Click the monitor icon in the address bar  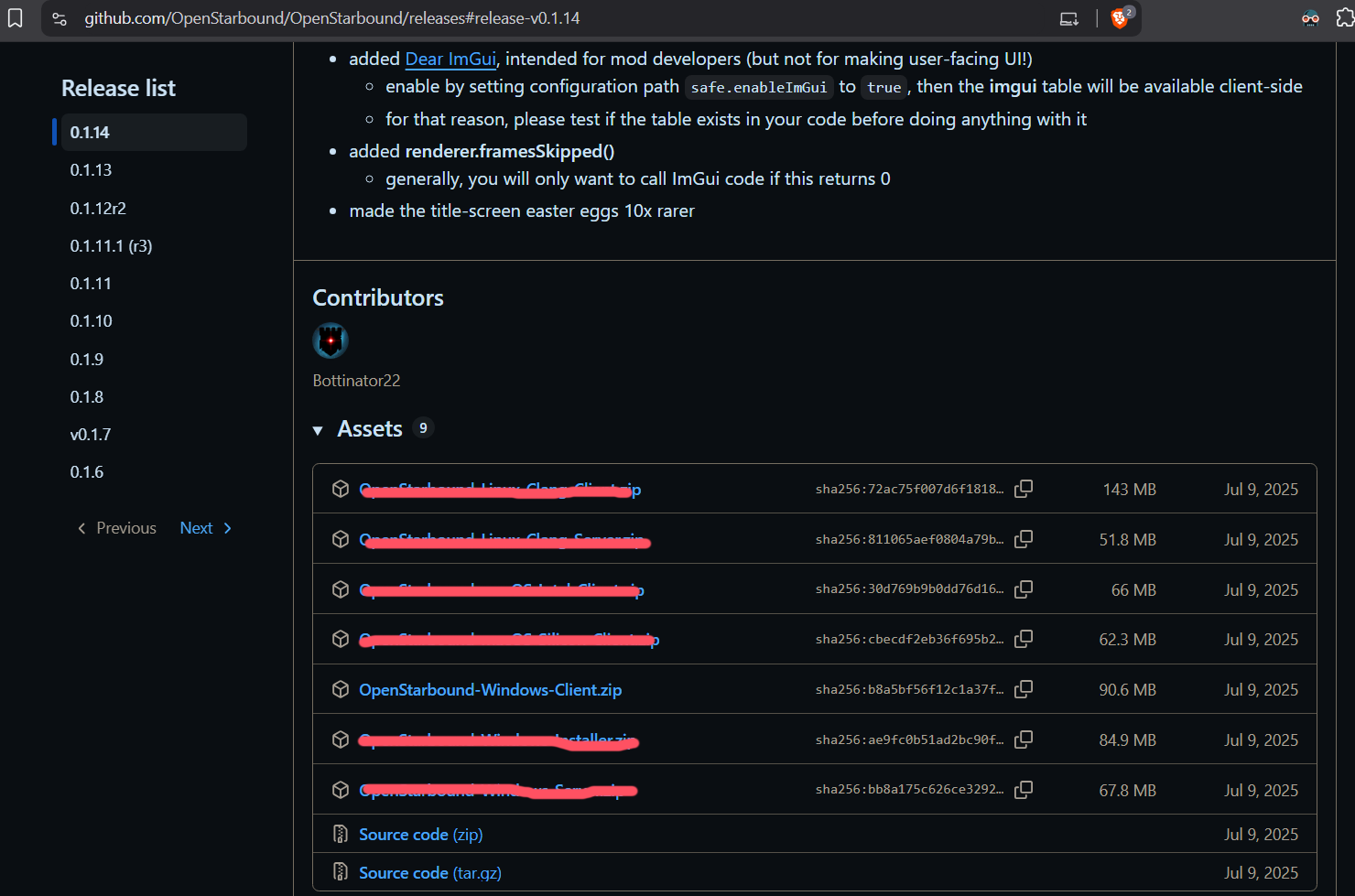click(1069, 18)
